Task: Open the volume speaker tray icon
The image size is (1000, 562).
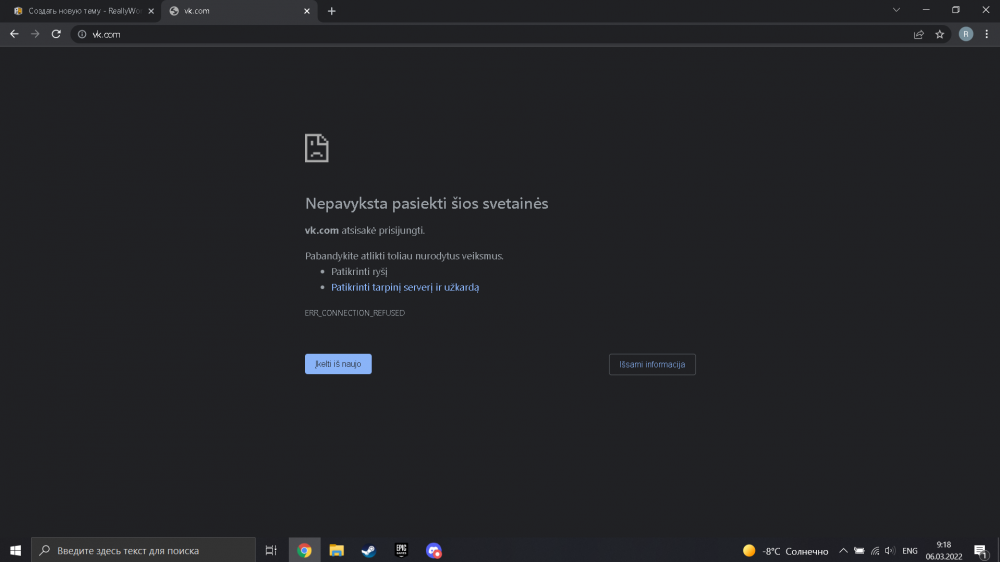Action: 890,551
